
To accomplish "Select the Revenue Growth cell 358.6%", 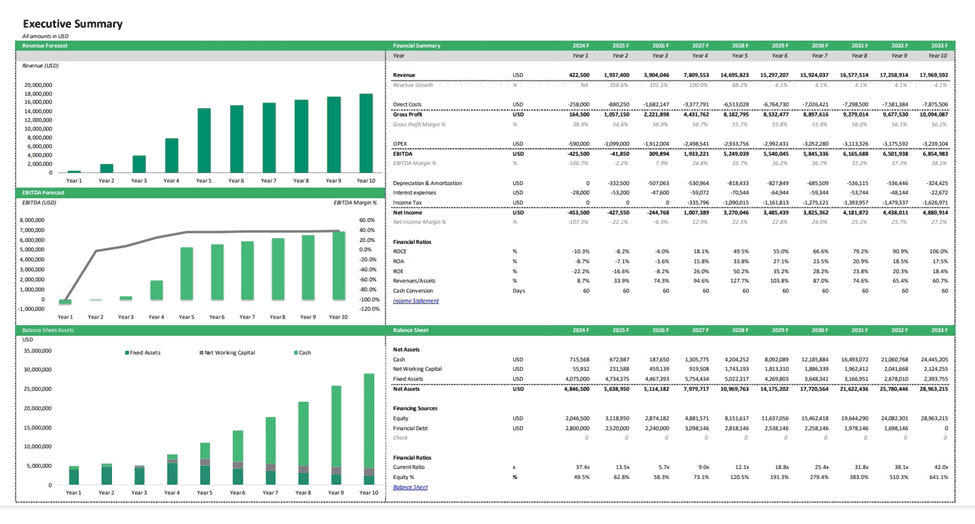I will pos(619,85).
